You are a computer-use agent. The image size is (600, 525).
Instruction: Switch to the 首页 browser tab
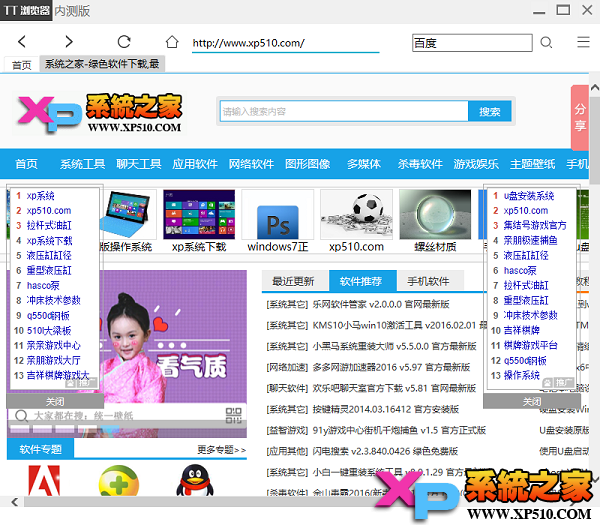(x=21, y=65)
